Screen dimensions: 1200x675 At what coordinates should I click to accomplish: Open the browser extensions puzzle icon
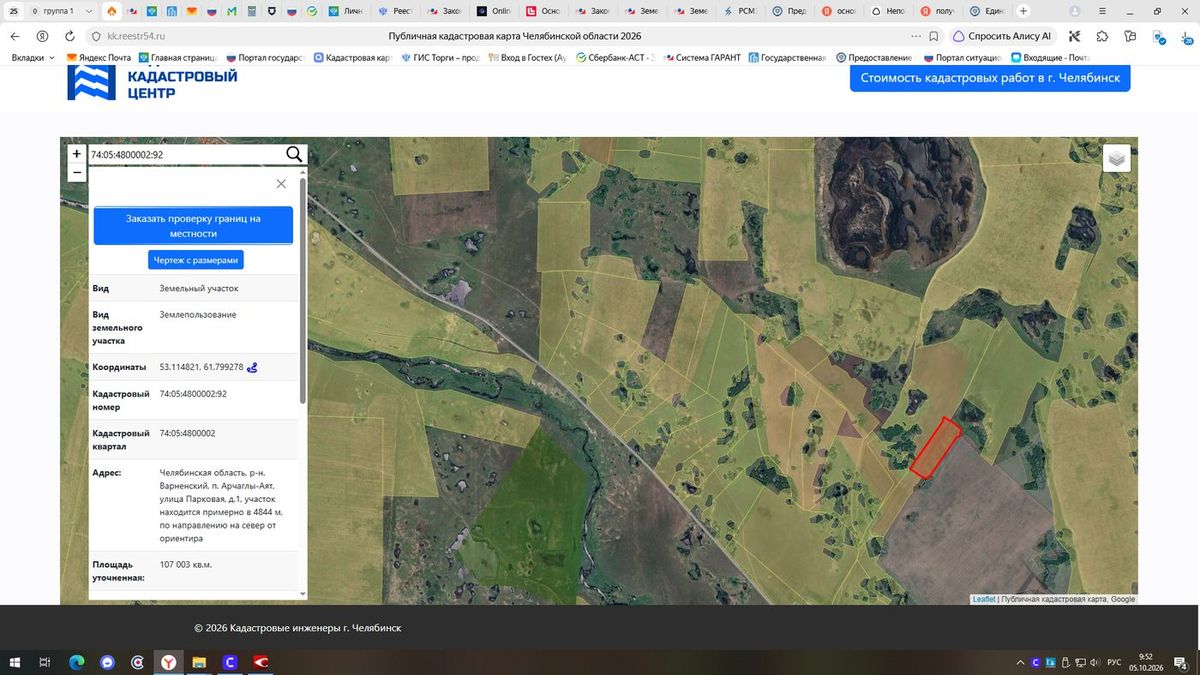[x=1102, y=36]
